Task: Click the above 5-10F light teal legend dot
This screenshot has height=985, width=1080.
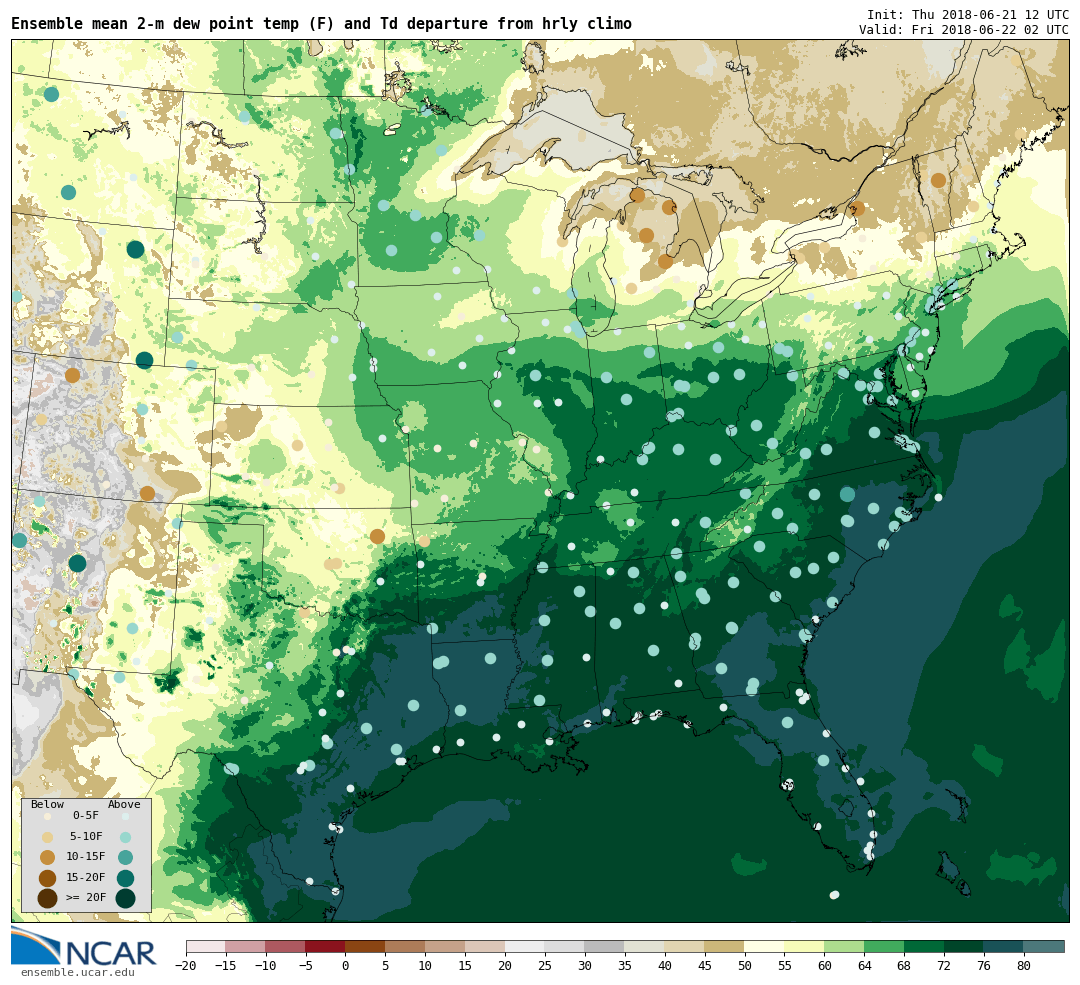Action: click(125, 838)
